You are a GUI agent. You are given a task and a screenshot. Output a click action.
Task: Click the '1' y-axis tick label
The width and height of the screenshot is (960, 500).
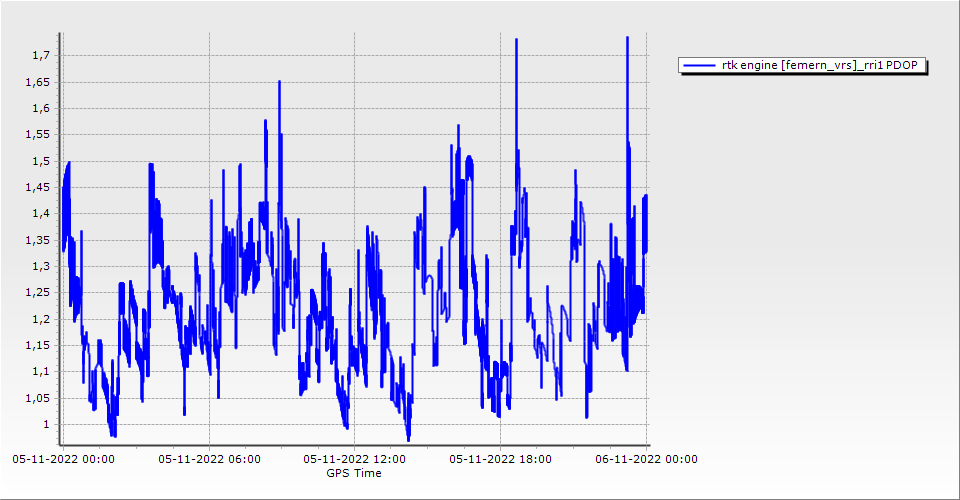pyautogui.click(x=45, y=425)
